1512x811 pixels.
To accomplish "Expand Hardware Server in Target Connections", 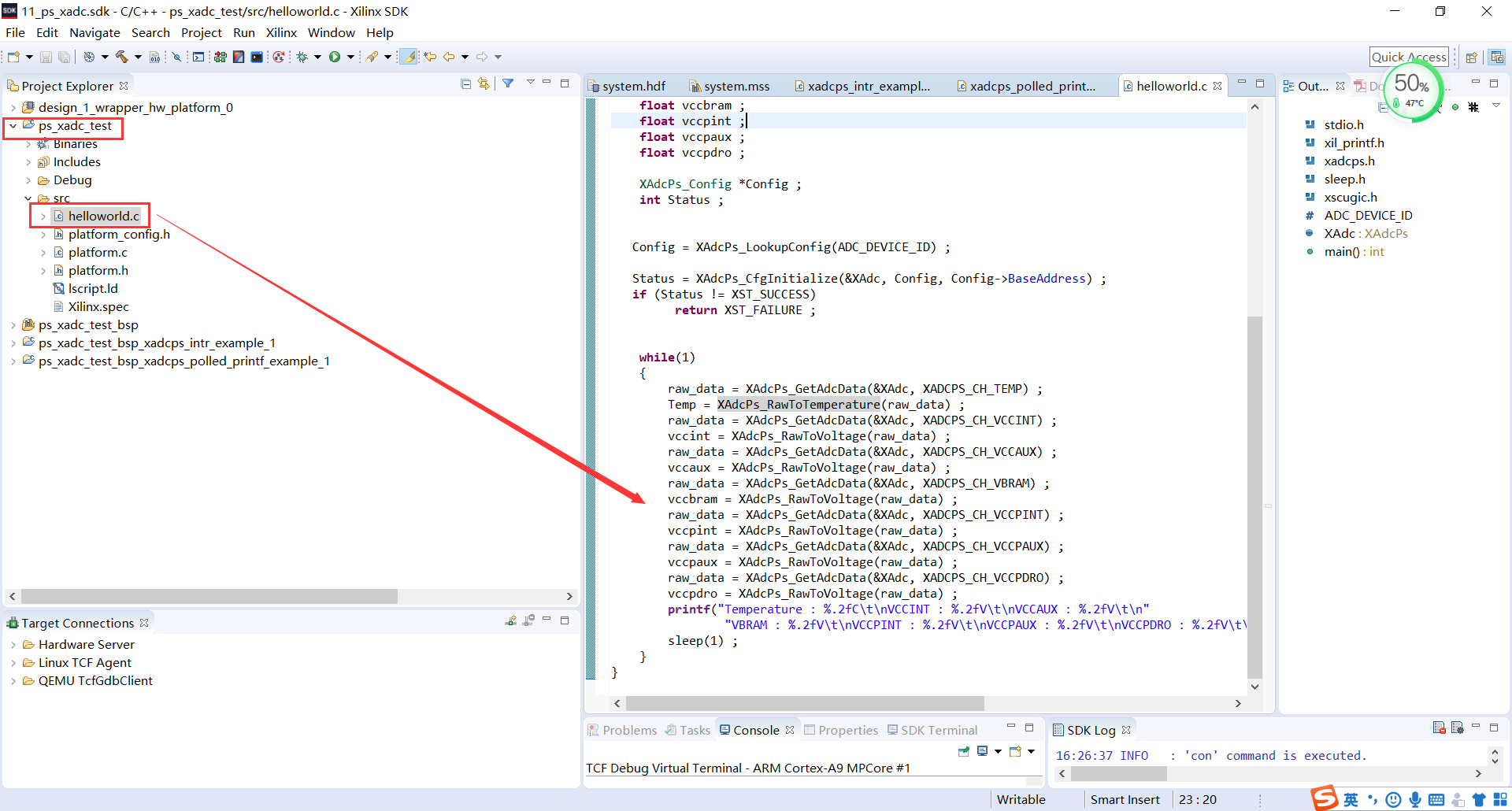I will [13, 645].
